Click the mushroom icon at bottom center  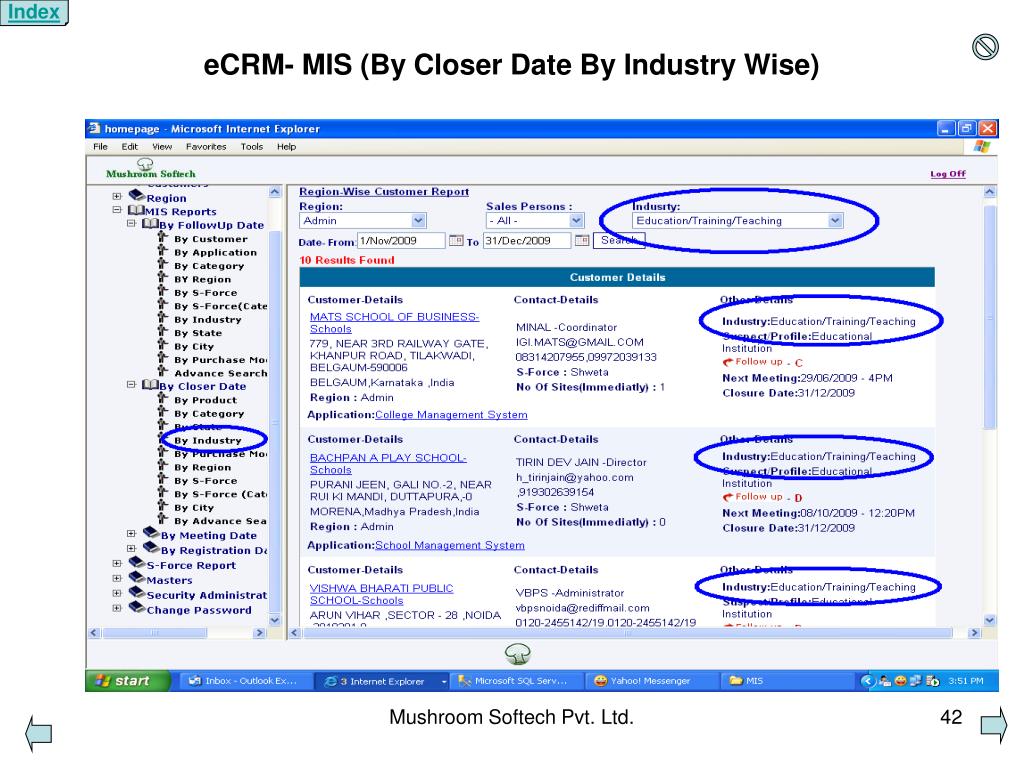[517, 654]
